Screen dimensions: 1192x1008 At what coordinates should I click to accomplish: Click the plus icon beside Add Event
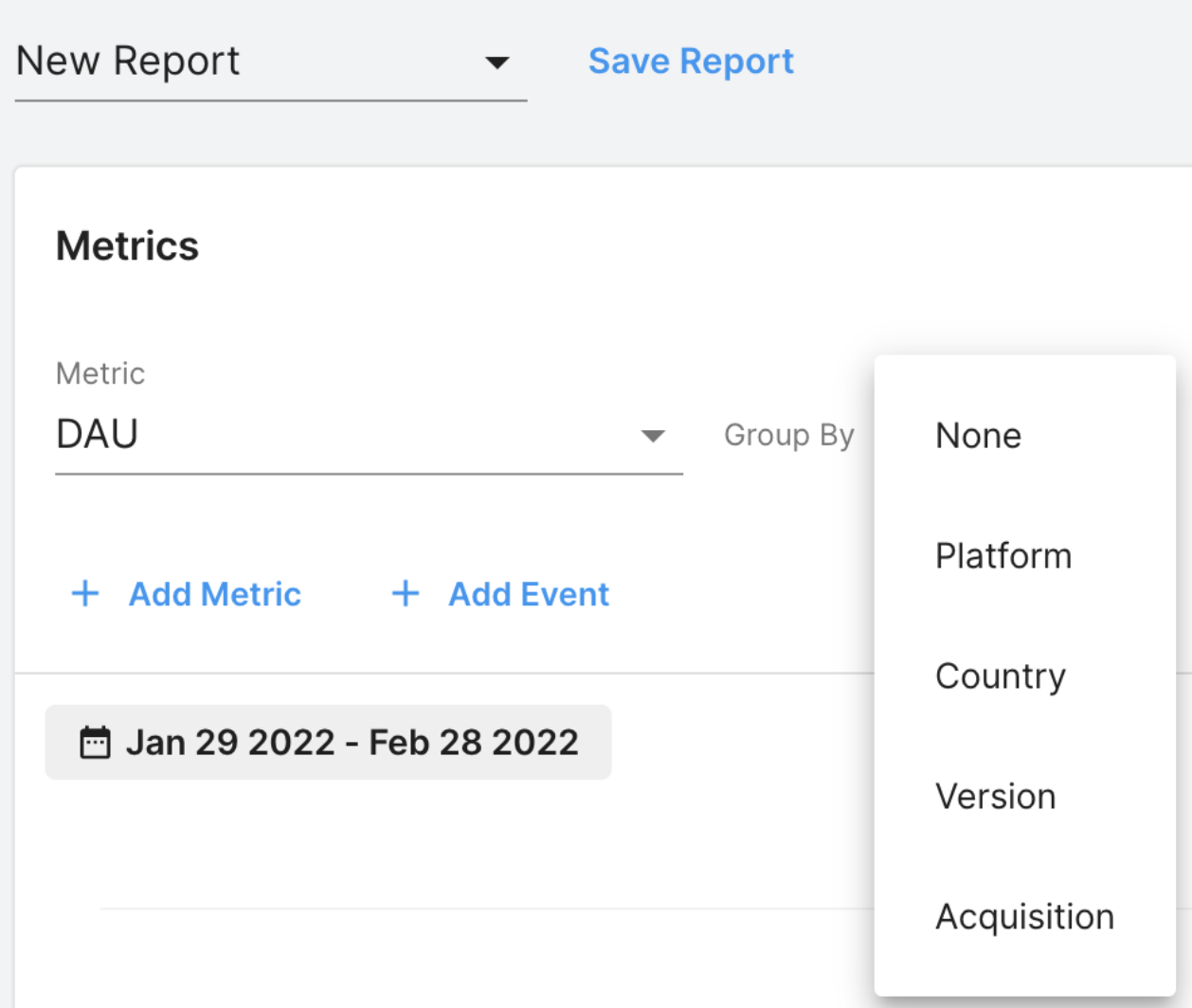coord(406,594)
